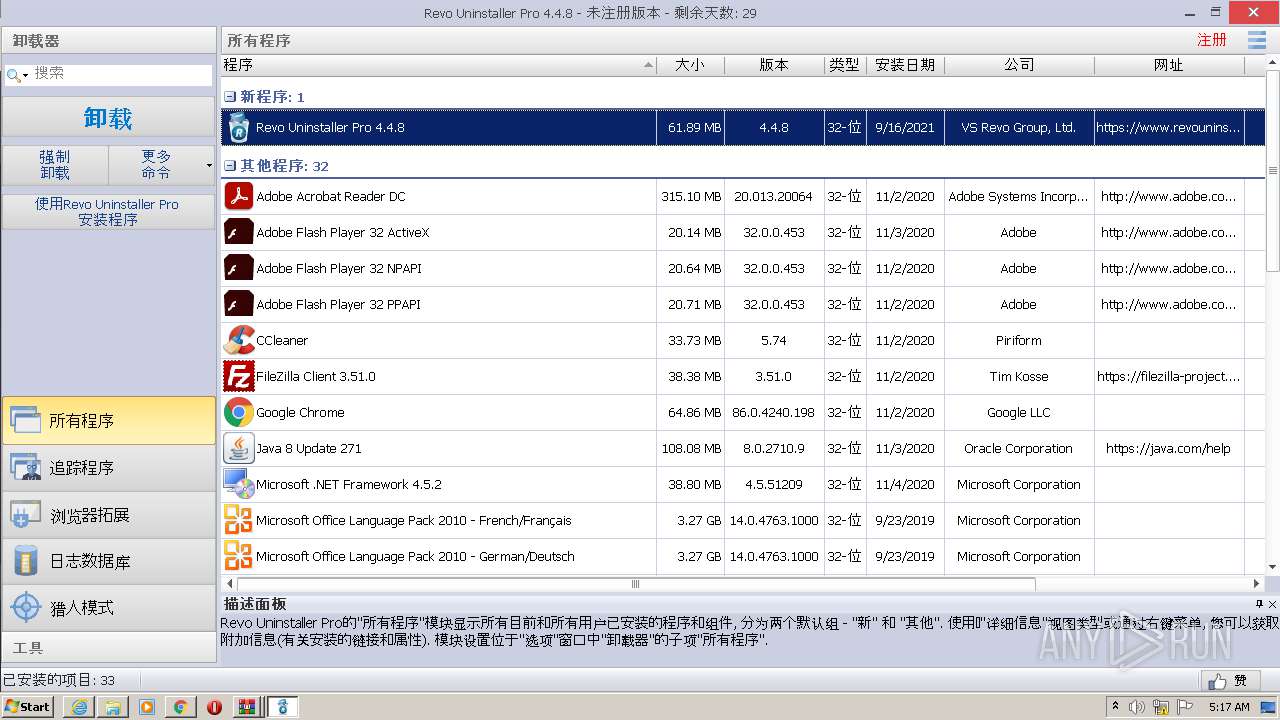Open the 工具 section
Image resolution: width=1280 pixels, height=720 pixels.
(108, 648)
